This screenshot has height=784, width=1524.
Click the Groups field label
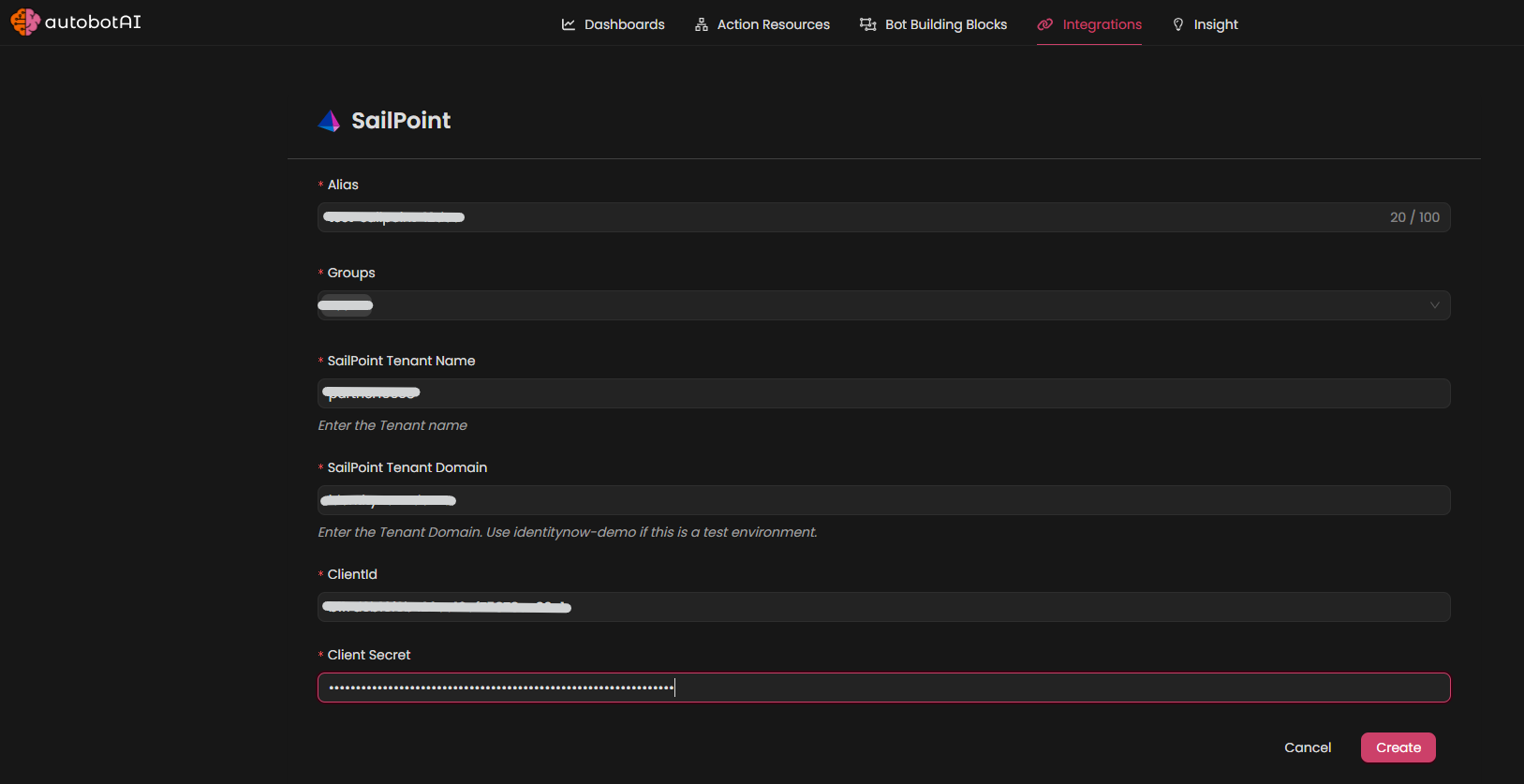[x=351, y=273]
